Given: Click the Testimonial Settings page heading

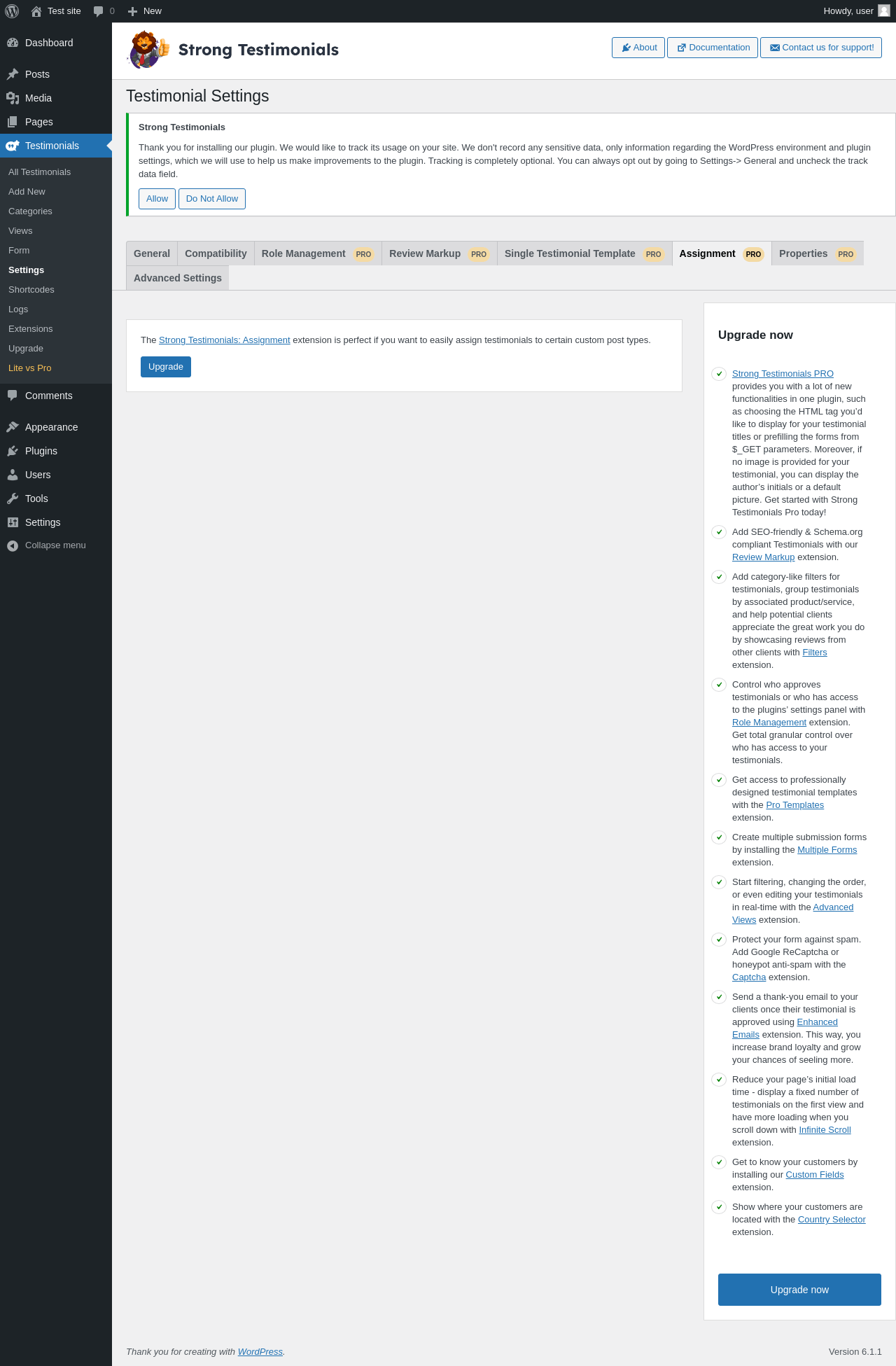Looking at the screenshot, I should point(197,96).
